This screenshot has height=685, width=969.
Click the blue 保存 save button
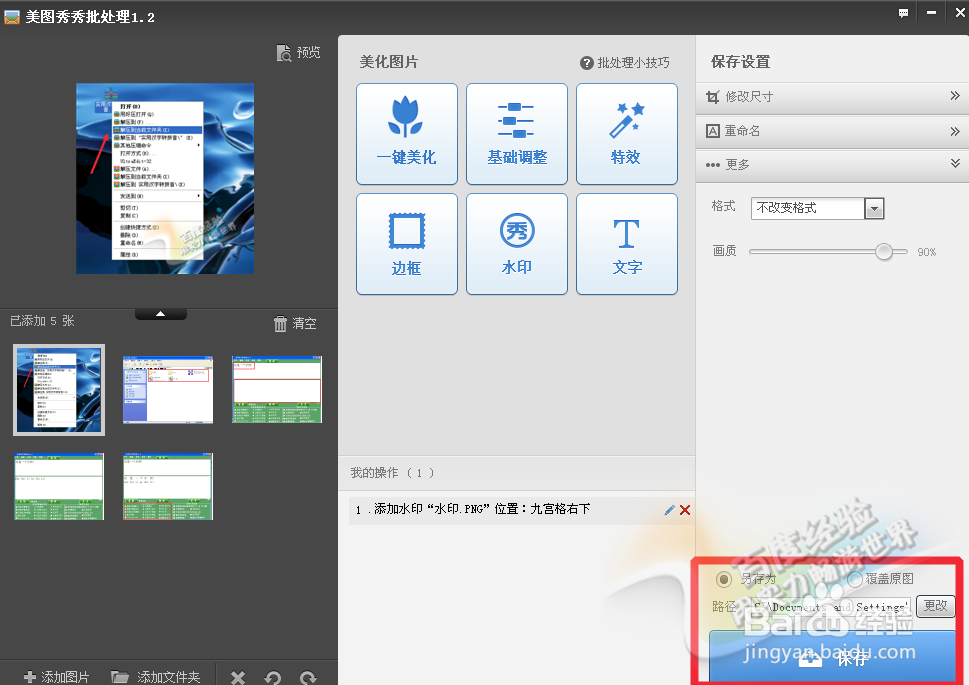[832, 656]
